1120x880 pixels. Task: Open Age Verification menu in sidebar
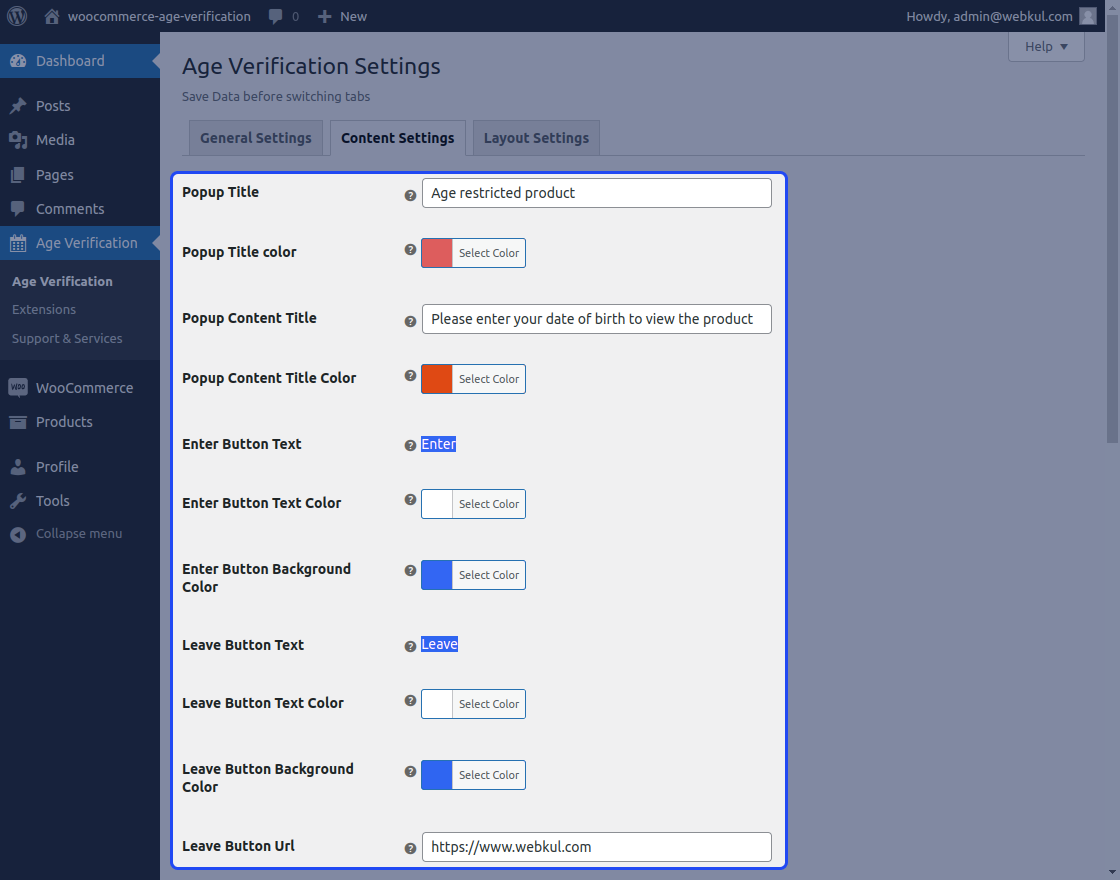click(86, 243)
